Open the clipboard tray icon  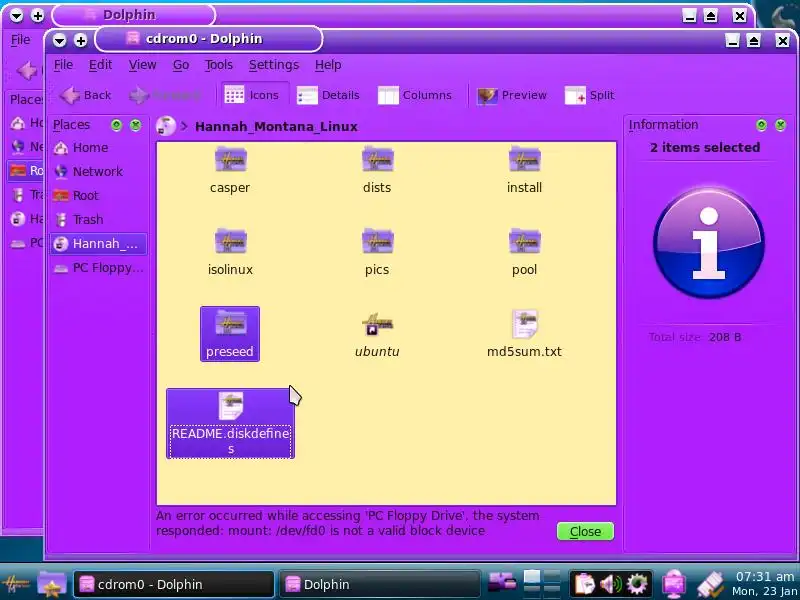[x=585, y=584]
